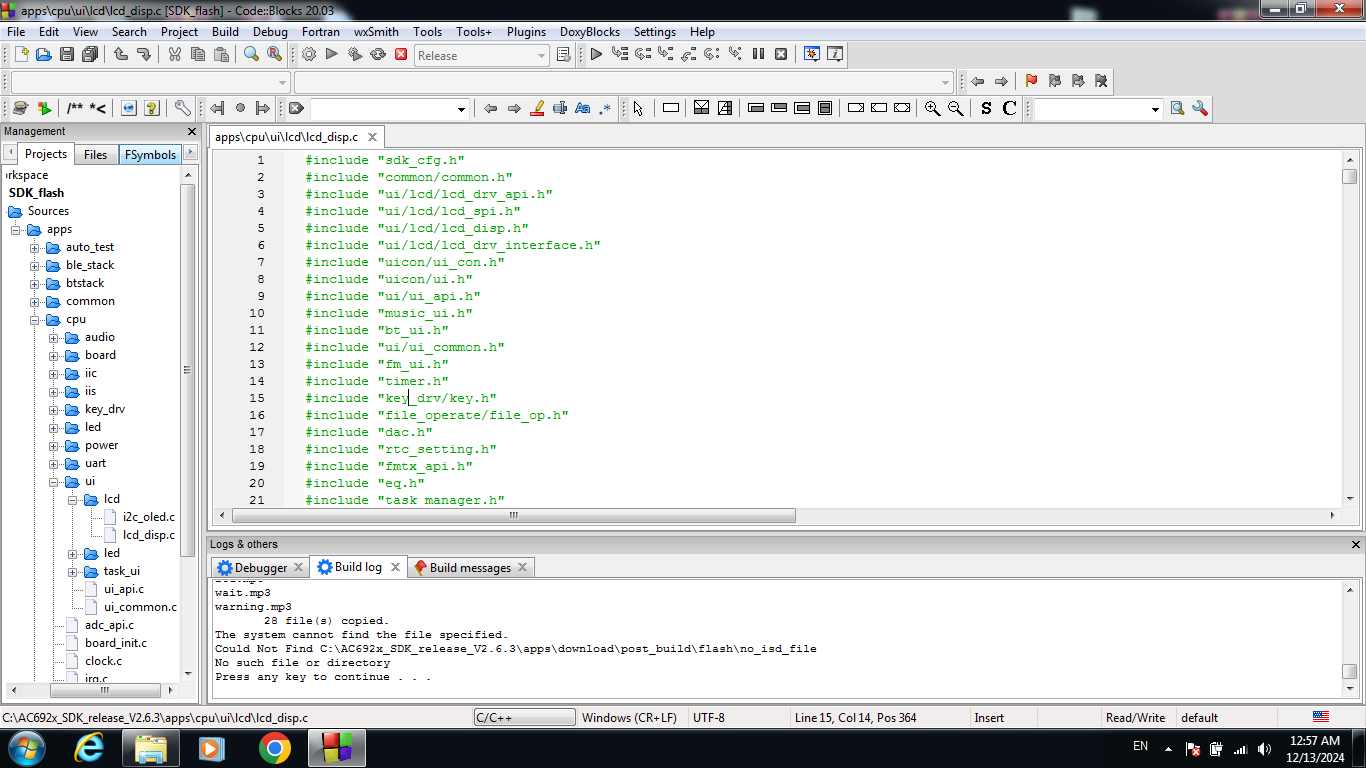Open Find with the magnifier icon
This screenshot has height=768, width=1366.
(x=252, y=55)
